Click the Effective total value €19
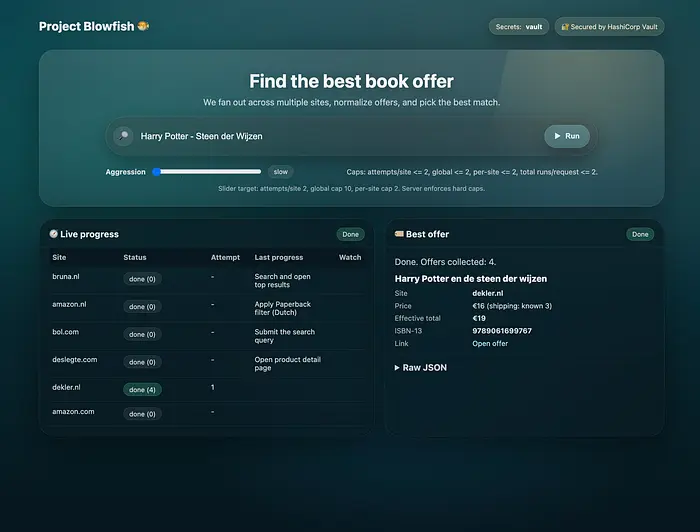This screenshot has height=532, width=700. point(479,318)
